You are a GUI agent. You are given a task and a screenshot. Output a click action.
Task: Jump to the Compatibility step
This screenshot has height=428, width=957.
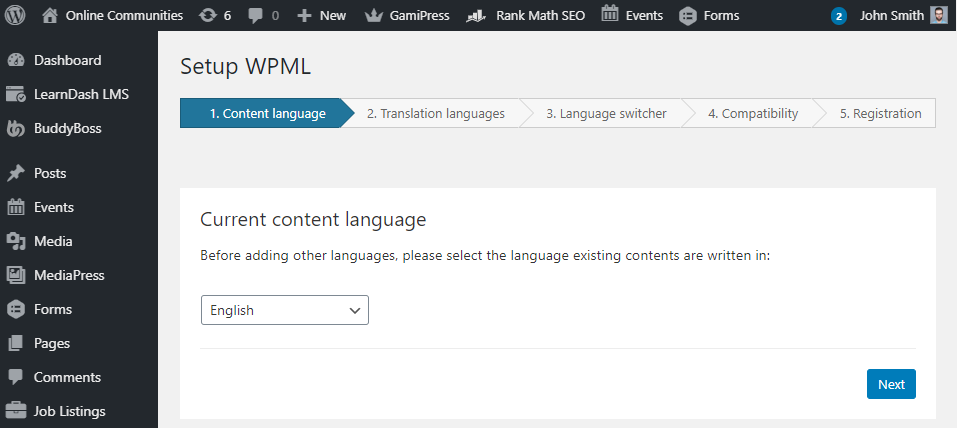tap(752, 113)
